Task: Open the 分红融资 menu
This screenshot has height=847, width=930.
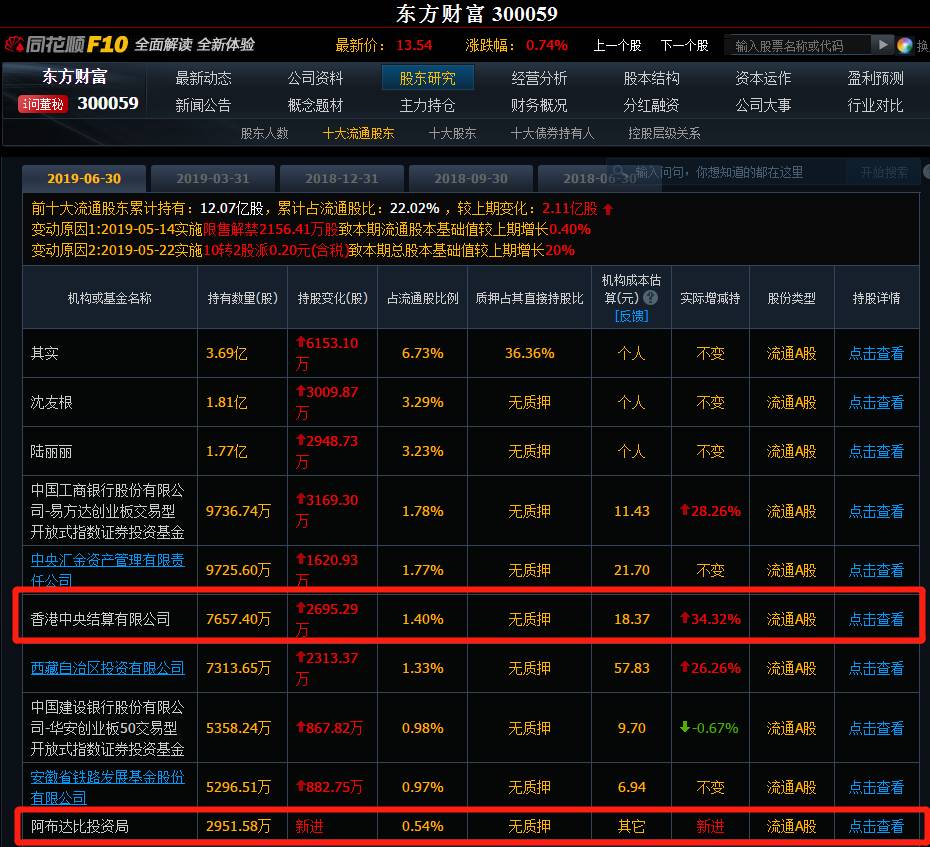Action: (x=651, y=106)
